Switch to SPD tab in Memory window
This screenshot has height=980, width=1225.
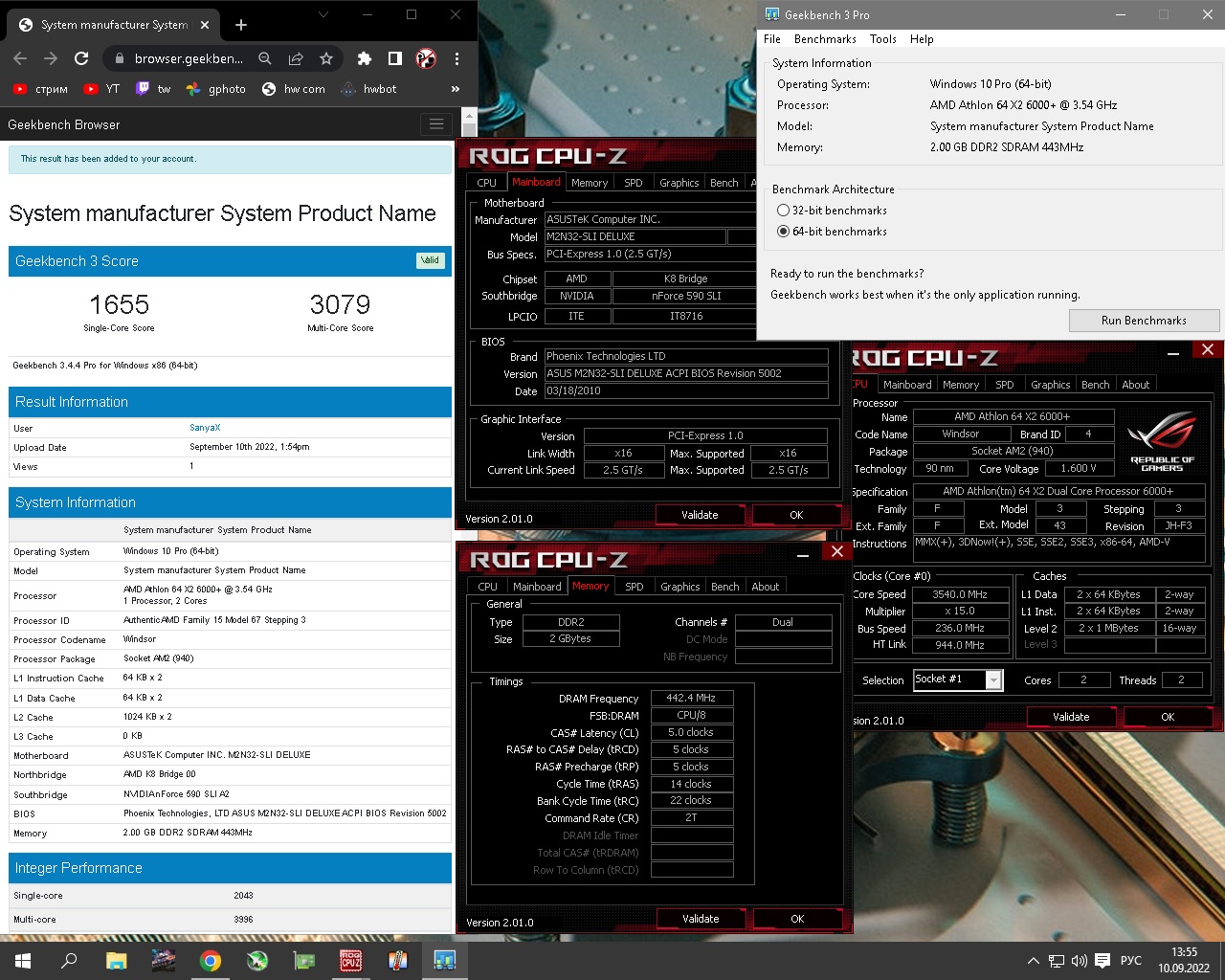point(635,587)
